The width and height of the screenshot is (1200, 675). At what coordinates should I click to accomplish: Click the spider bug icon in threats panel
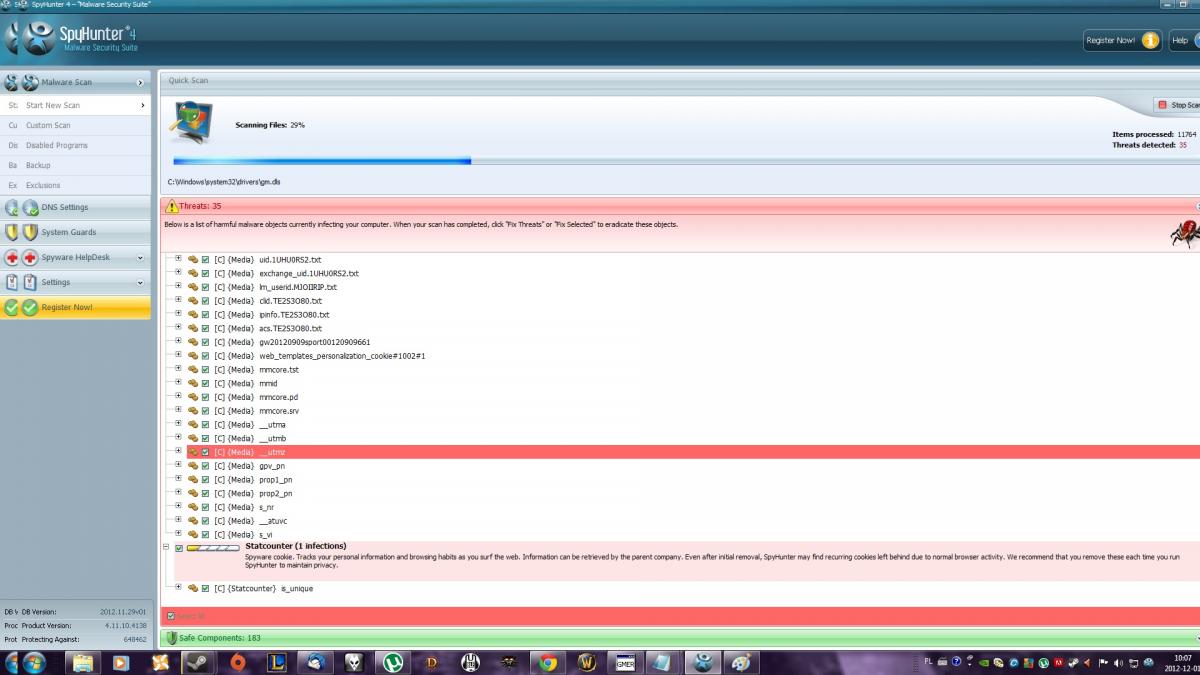pos(1185,234)
